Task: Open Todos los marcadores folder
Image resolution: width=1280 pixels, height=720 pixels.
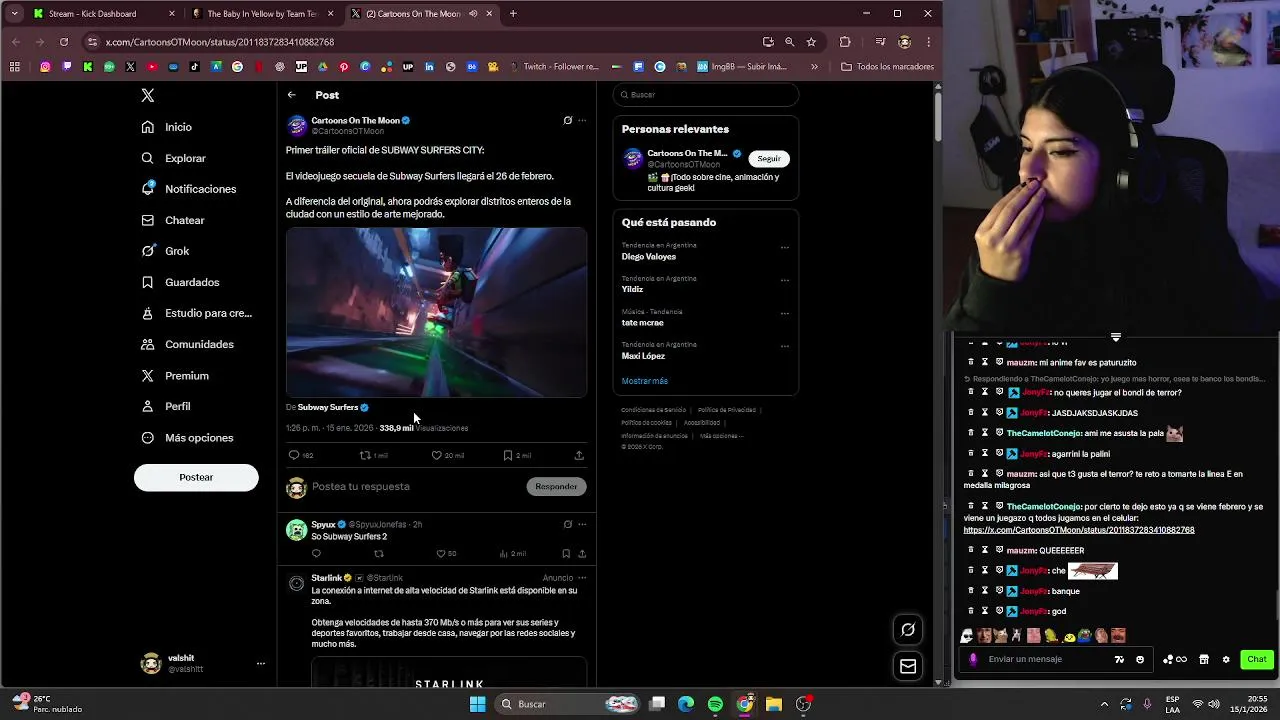Action: click(x=888, y=67)
